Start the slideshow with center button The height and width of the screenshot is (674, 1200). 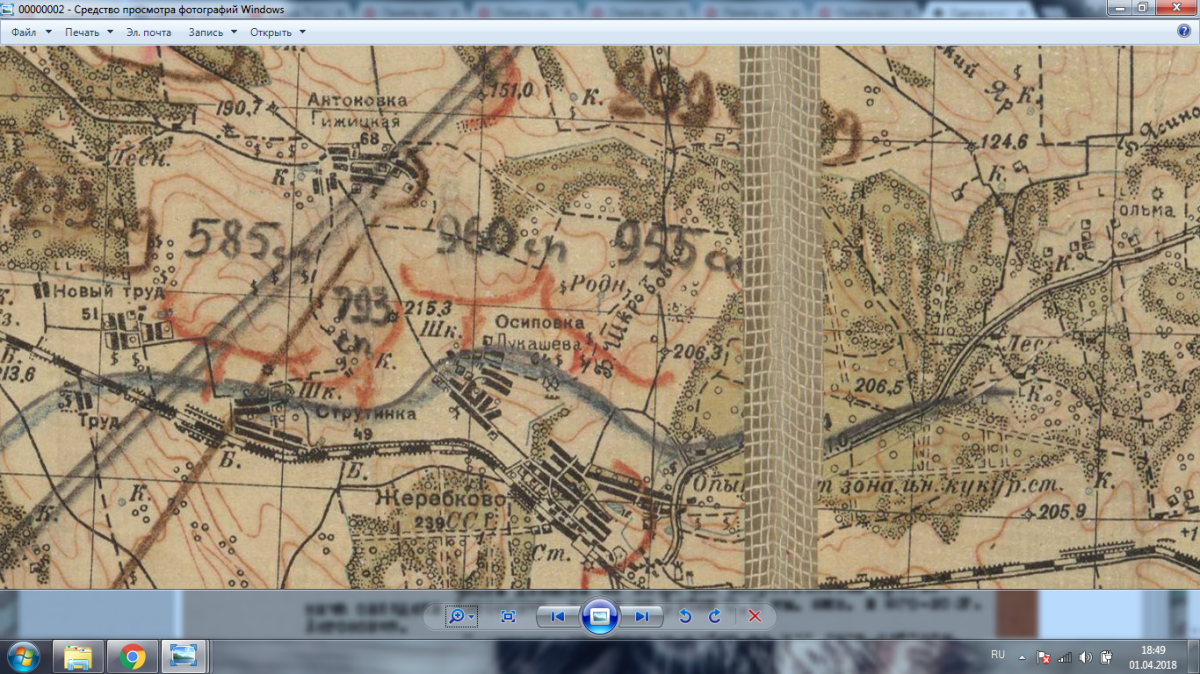pyautogui.click(x=600, y=617)
